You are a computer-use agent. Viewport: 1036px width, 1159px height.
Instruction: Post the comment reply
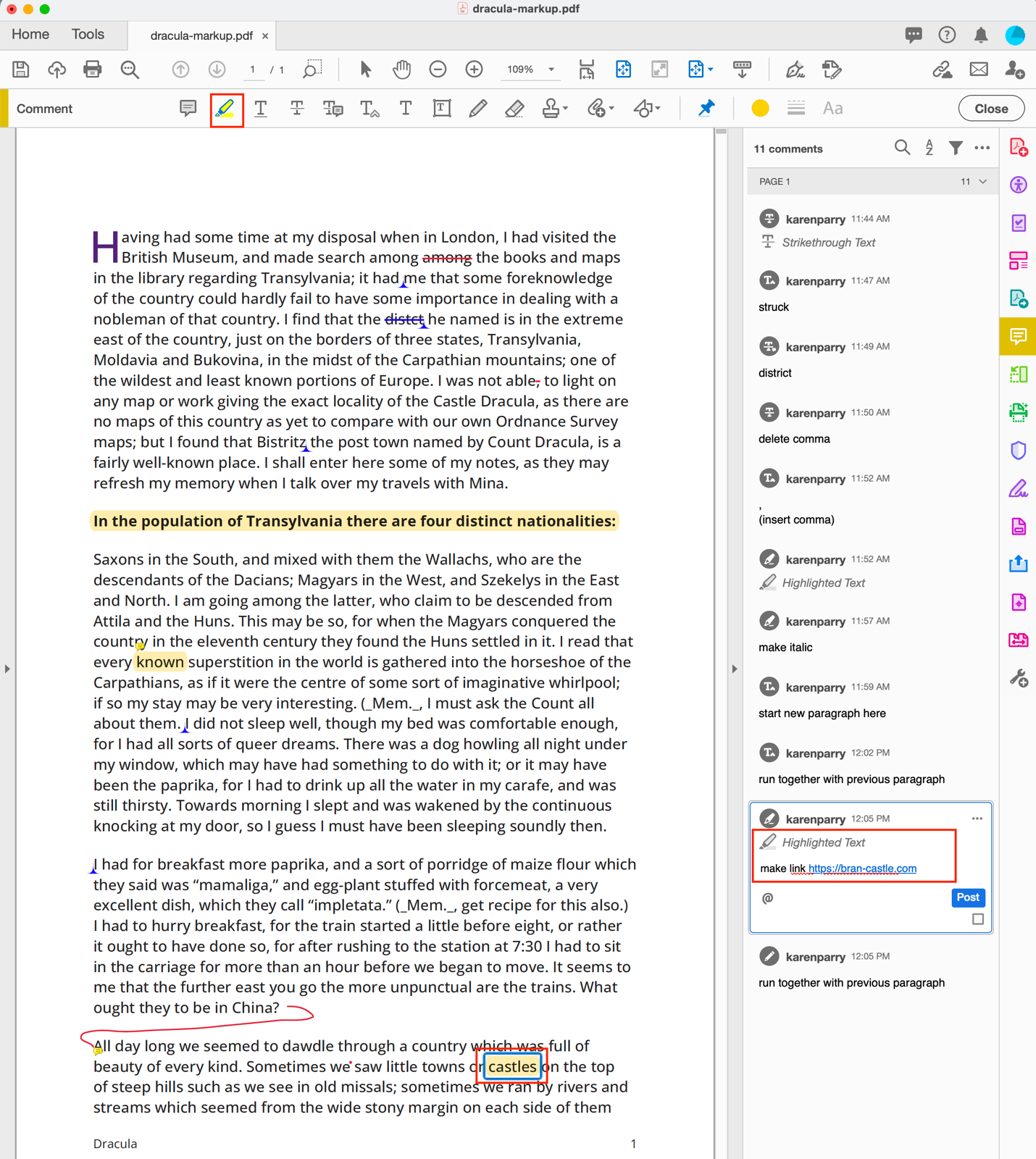coord(967,898)
